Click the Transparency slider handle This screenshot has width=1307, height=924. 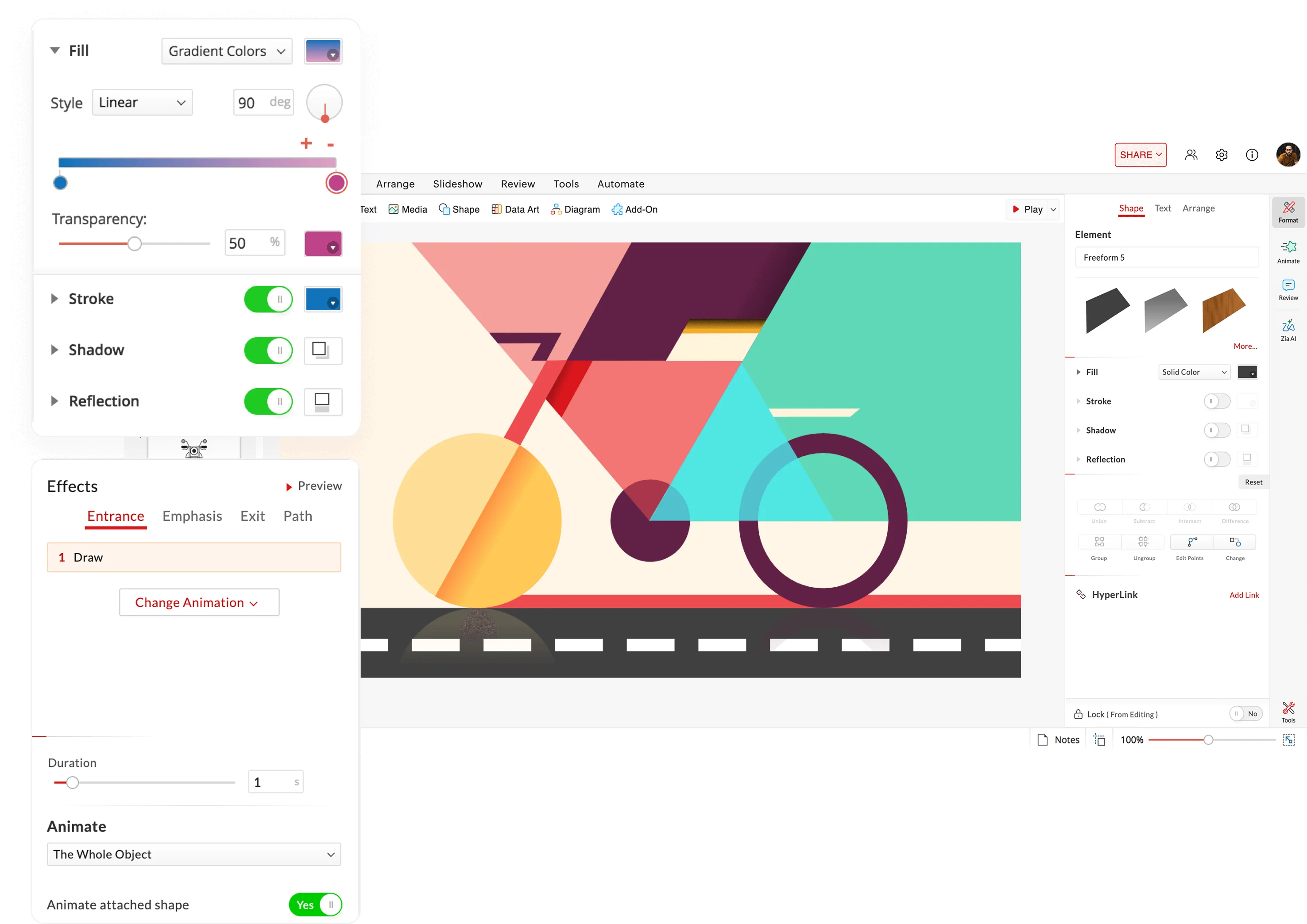(x=134, y=243)
